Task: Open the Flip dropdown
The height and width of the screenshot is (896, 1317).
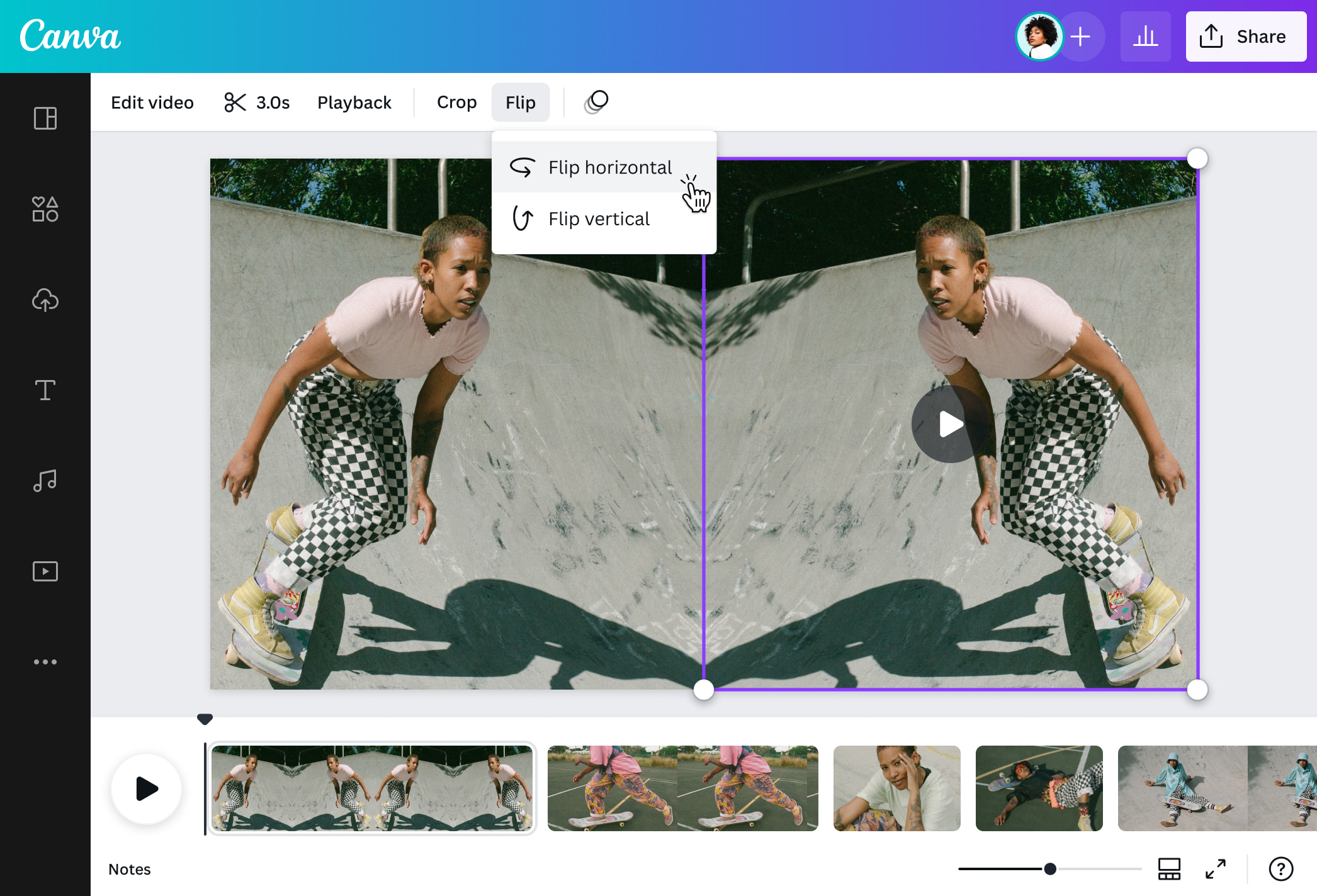Action: [x=520, y=102]
